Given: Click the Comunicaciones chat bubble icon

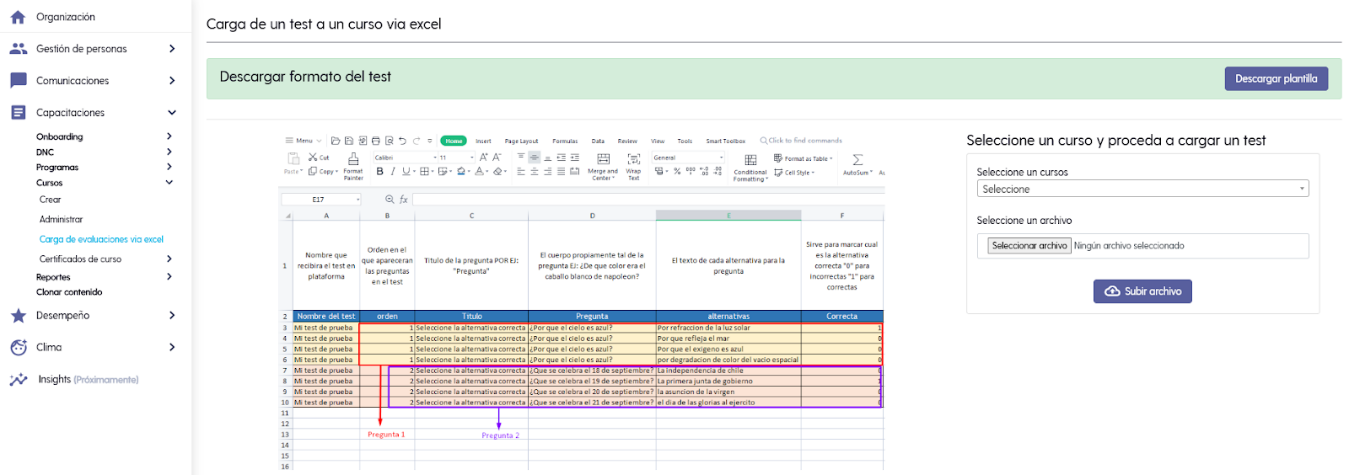Looking at the screenshot, I should 18,81.
